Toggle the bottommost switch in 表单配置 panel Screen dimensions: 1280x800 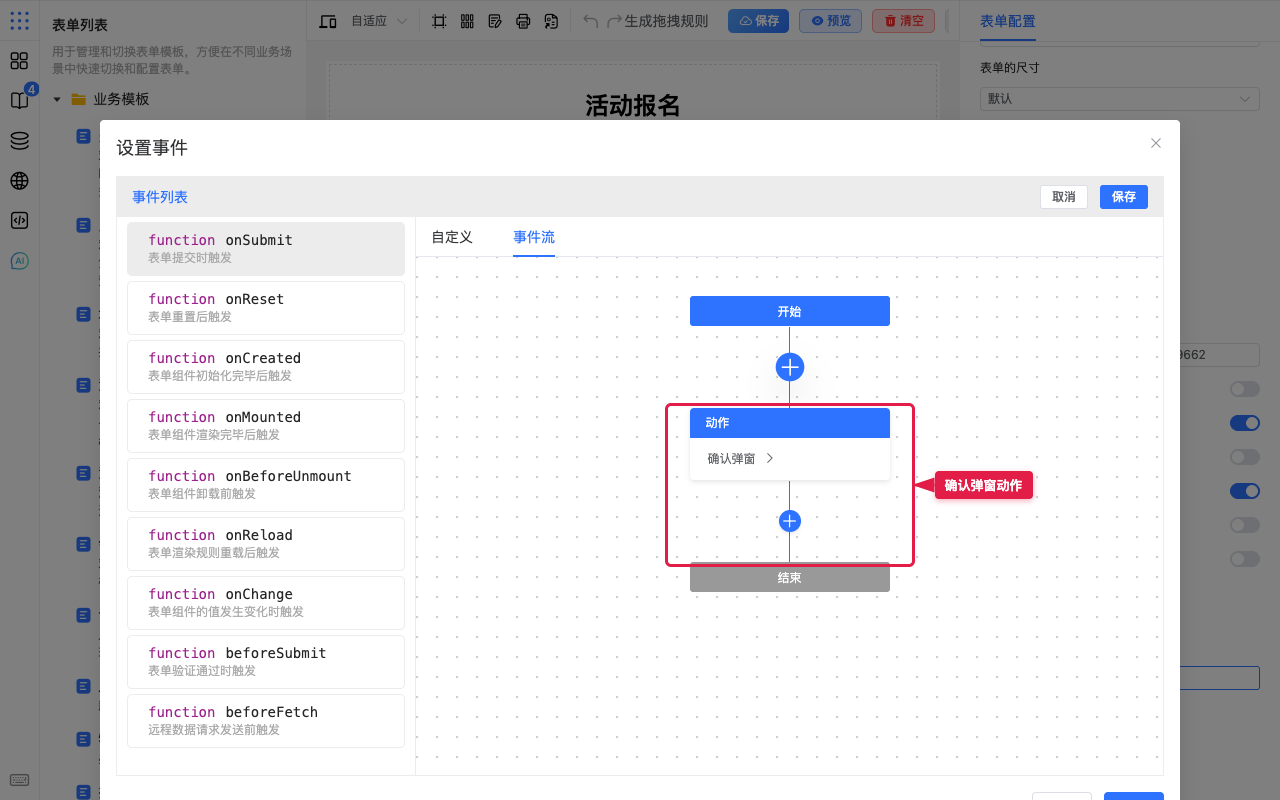(x=1245, y=559)
